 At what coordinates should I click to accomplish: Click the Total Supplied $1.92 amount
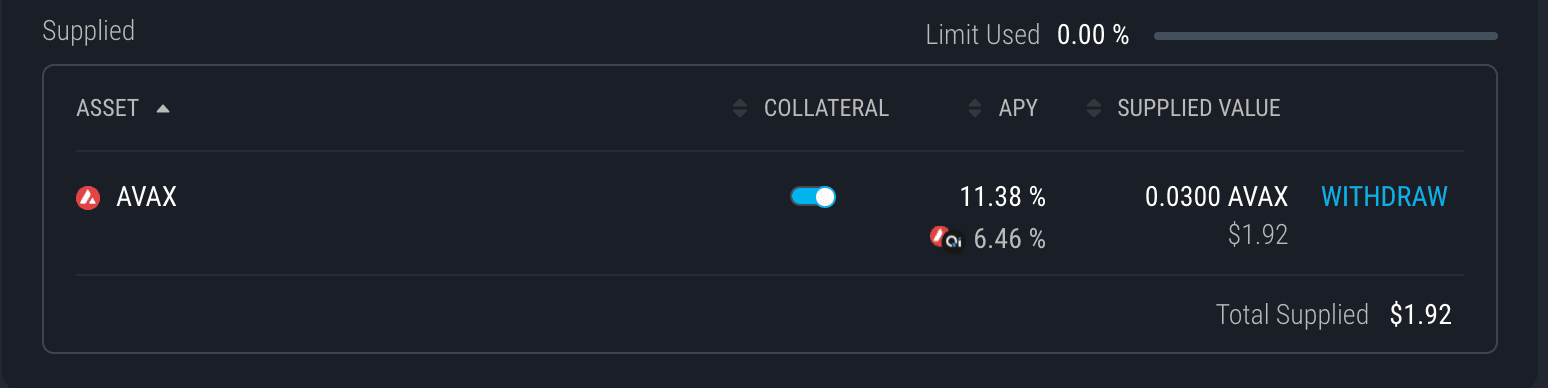pos(1420,315)
